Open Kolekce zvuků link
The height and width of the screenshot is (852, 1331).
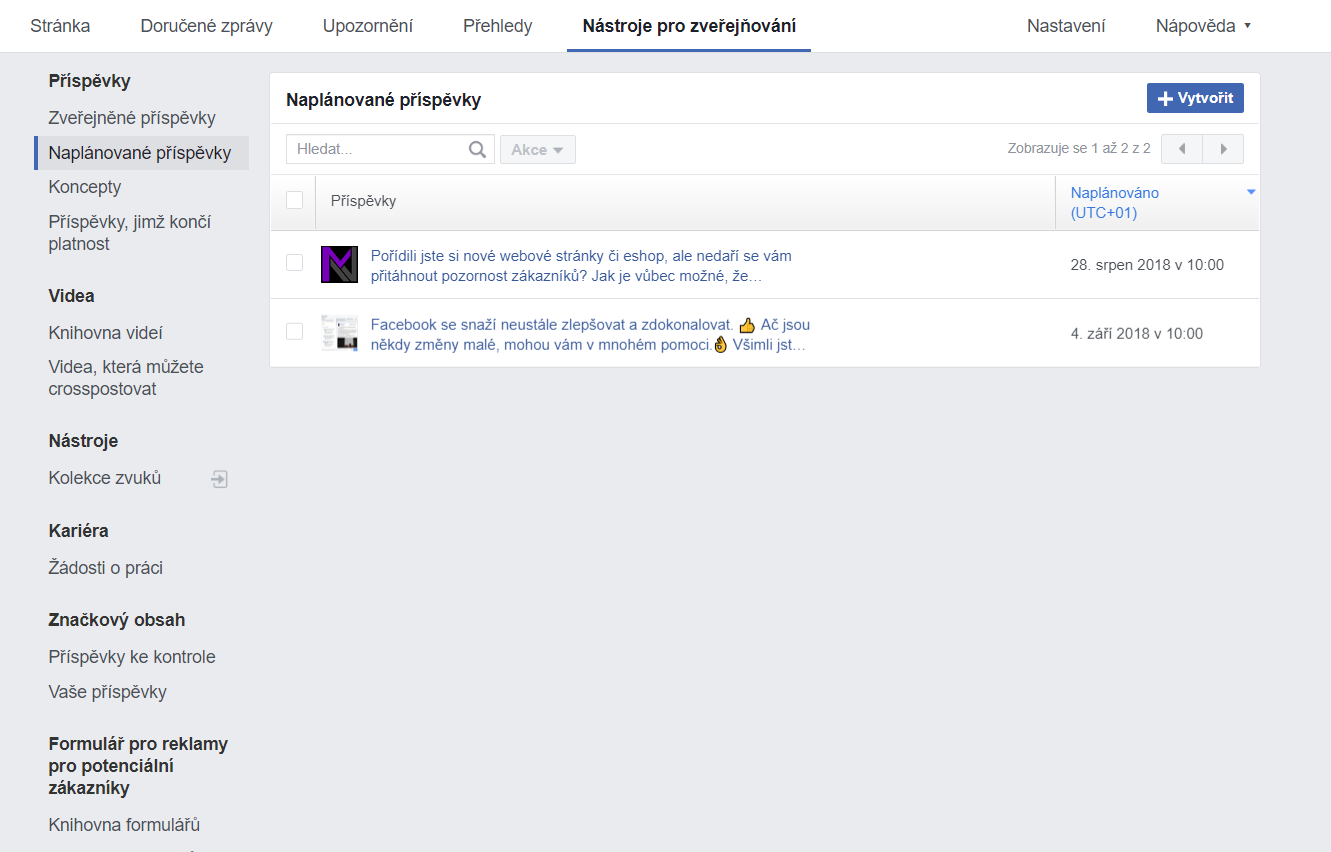point(105,478)
